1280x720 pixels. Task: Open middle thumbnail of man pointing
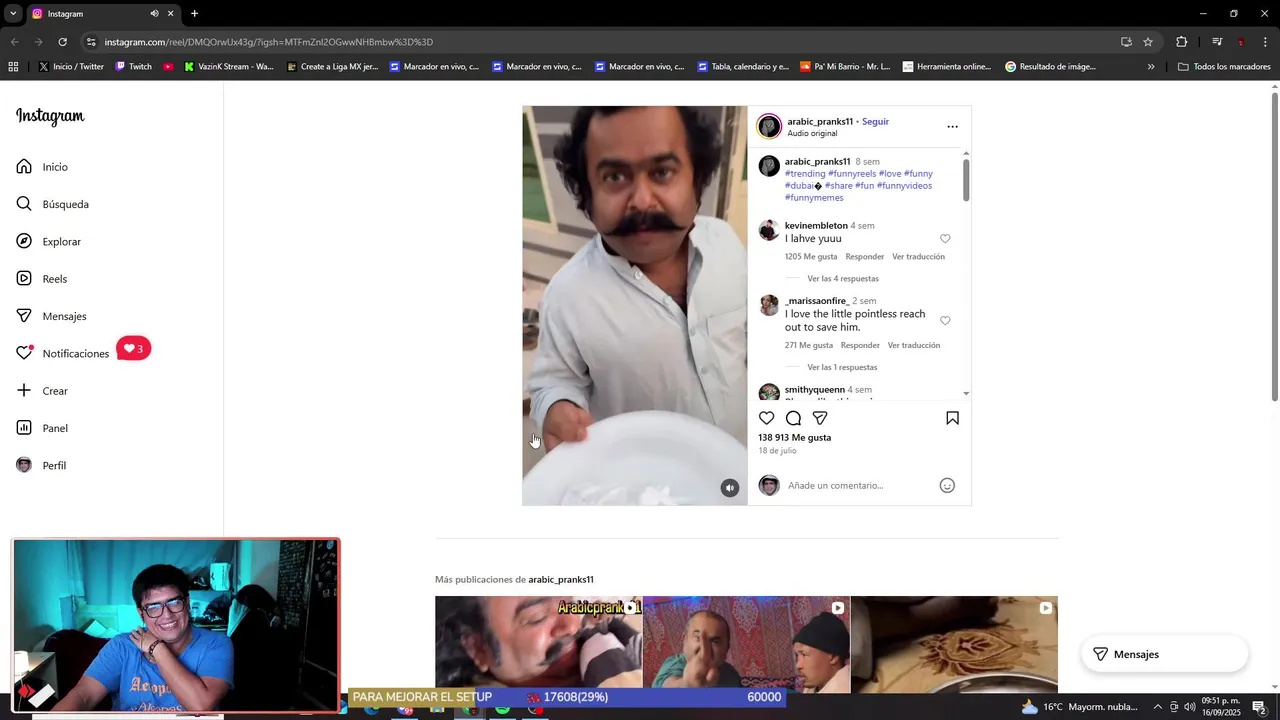coord(746,645)
